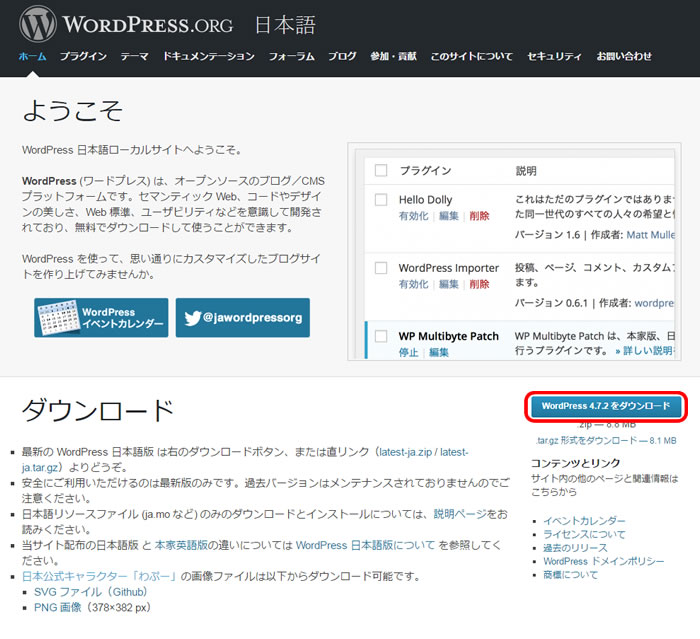The height and width of the screenshot is (639, 700).
Task: Open 参加・貢献 in the navigation bar
Action: (393, 56)
